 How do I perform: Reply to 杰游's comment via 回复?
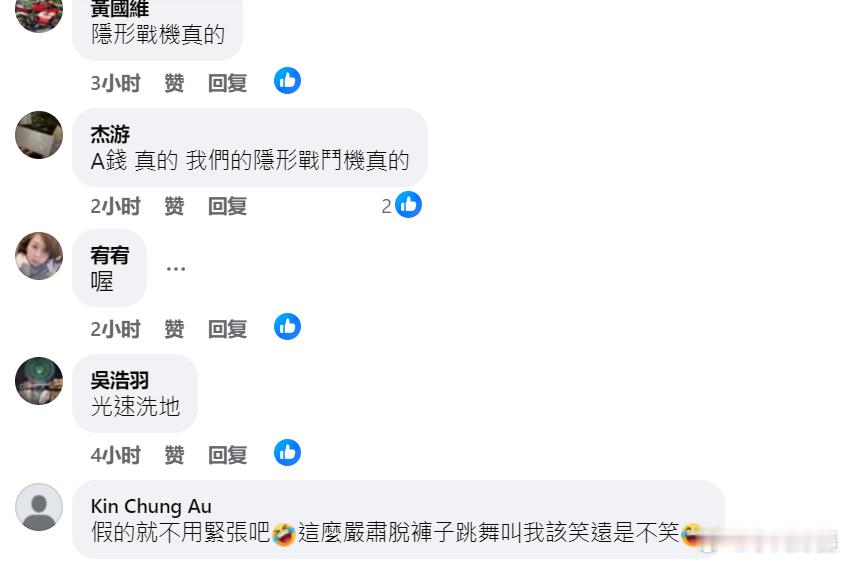click(x=228, y=206)
